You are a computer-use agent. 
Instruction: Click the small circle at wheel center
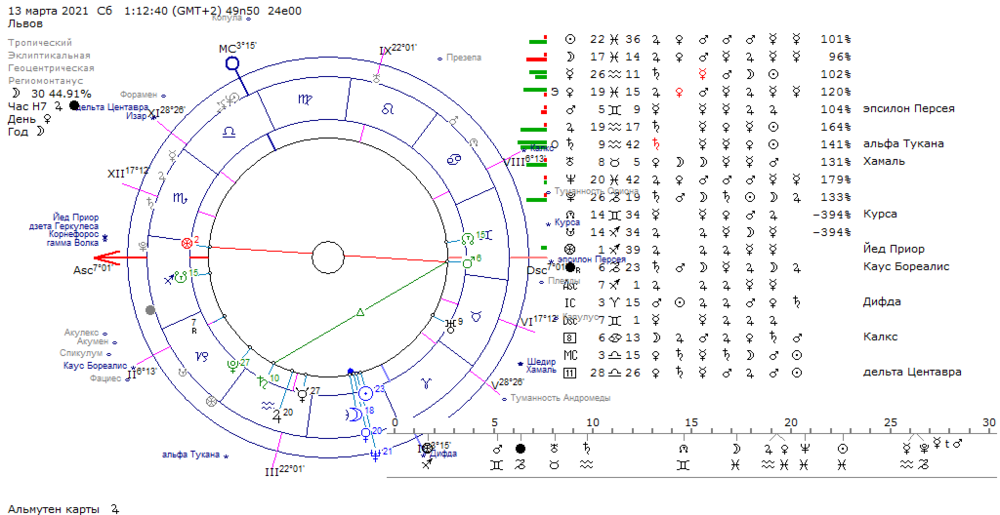tap(328, 258)
